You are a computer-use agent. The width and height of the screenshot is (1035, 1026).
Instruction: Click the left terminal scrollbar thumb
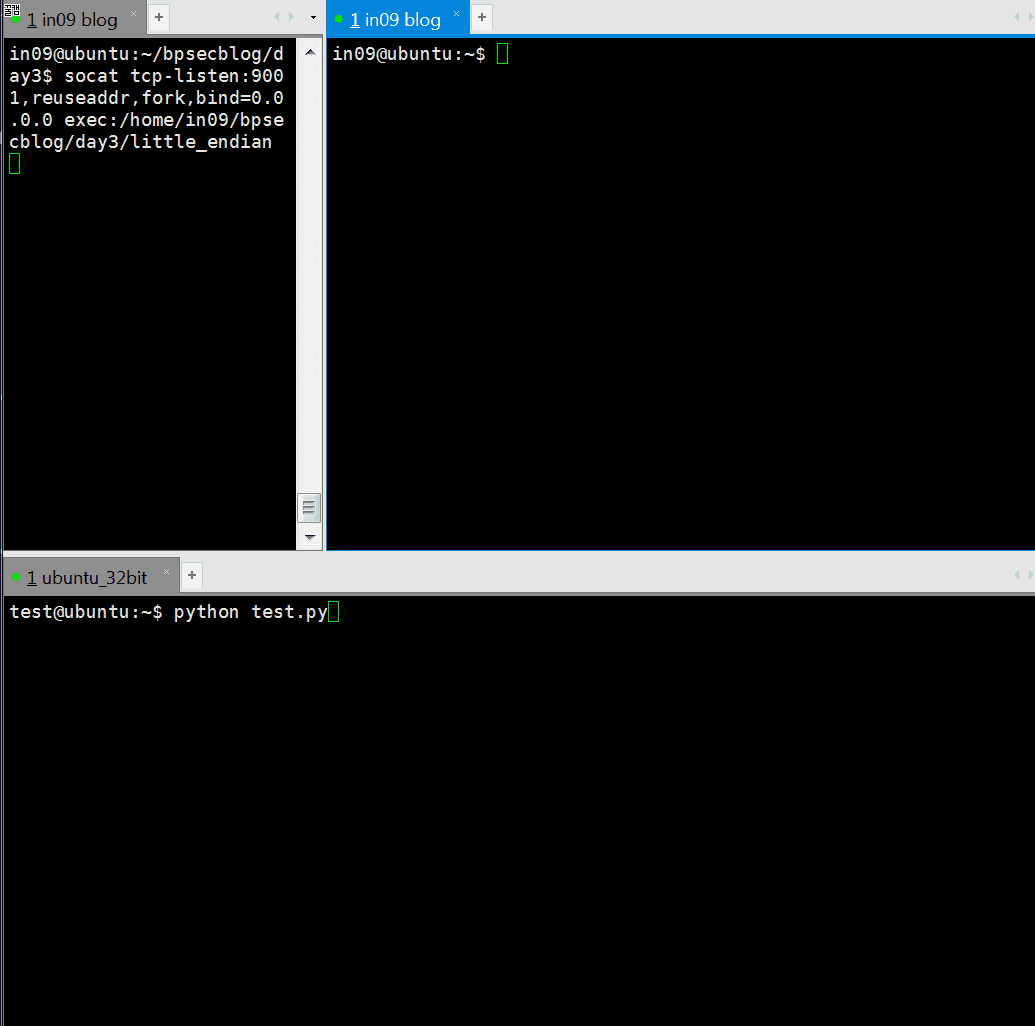pyautogui.click(x=309, y=508)
